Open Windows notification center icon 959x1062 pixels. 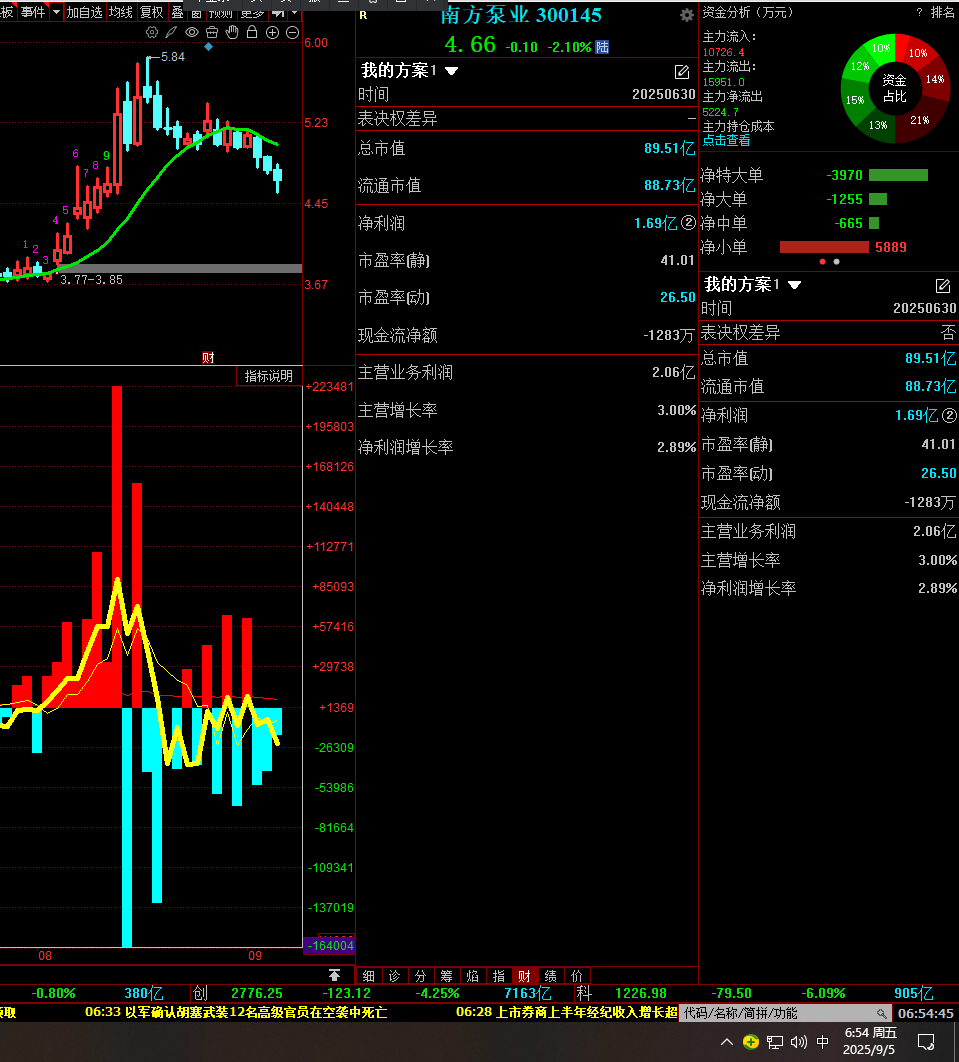[x=926, y=1042]
